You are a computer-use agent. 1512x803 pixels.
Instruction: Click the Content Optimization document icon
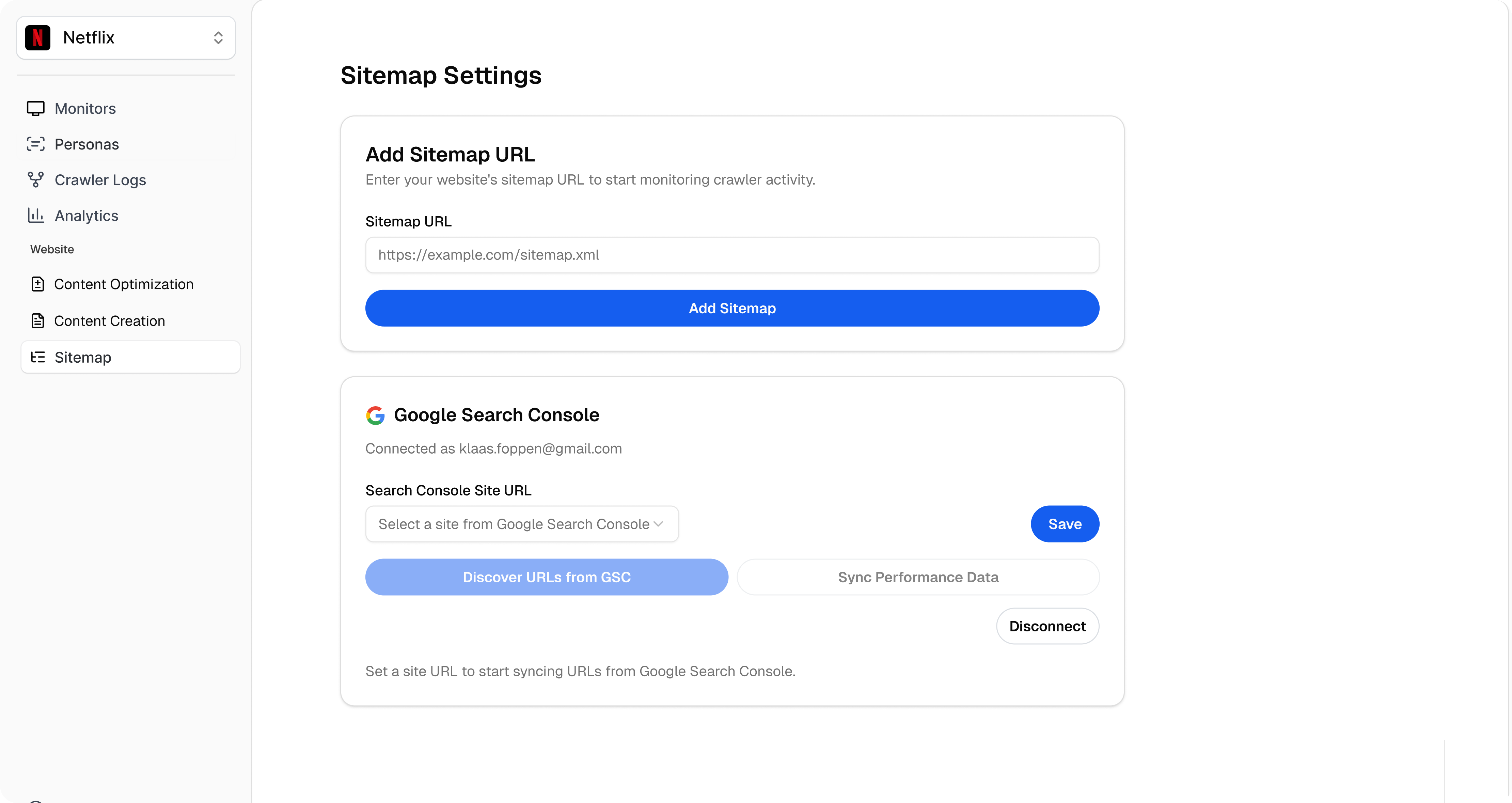click(37, 284)
